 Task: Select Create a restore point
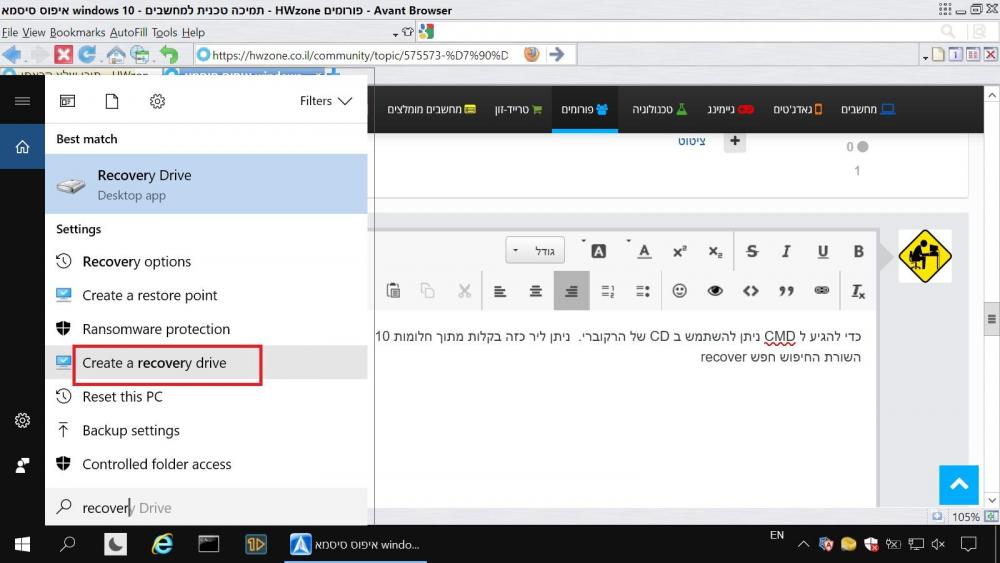coord(206,295)
